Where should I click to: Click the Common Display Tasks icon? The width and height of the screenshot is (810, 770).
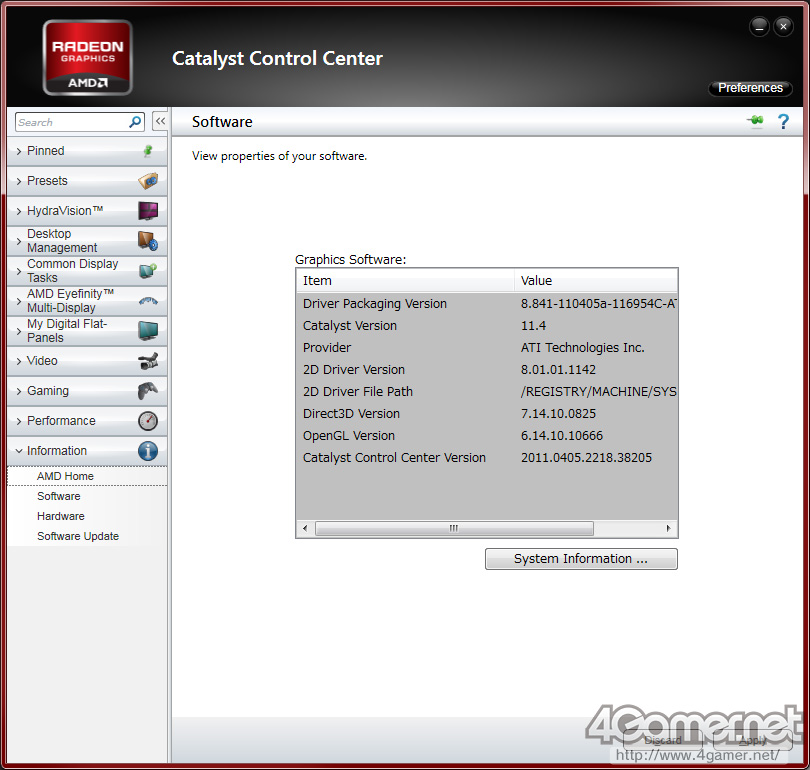pos(148,271)
